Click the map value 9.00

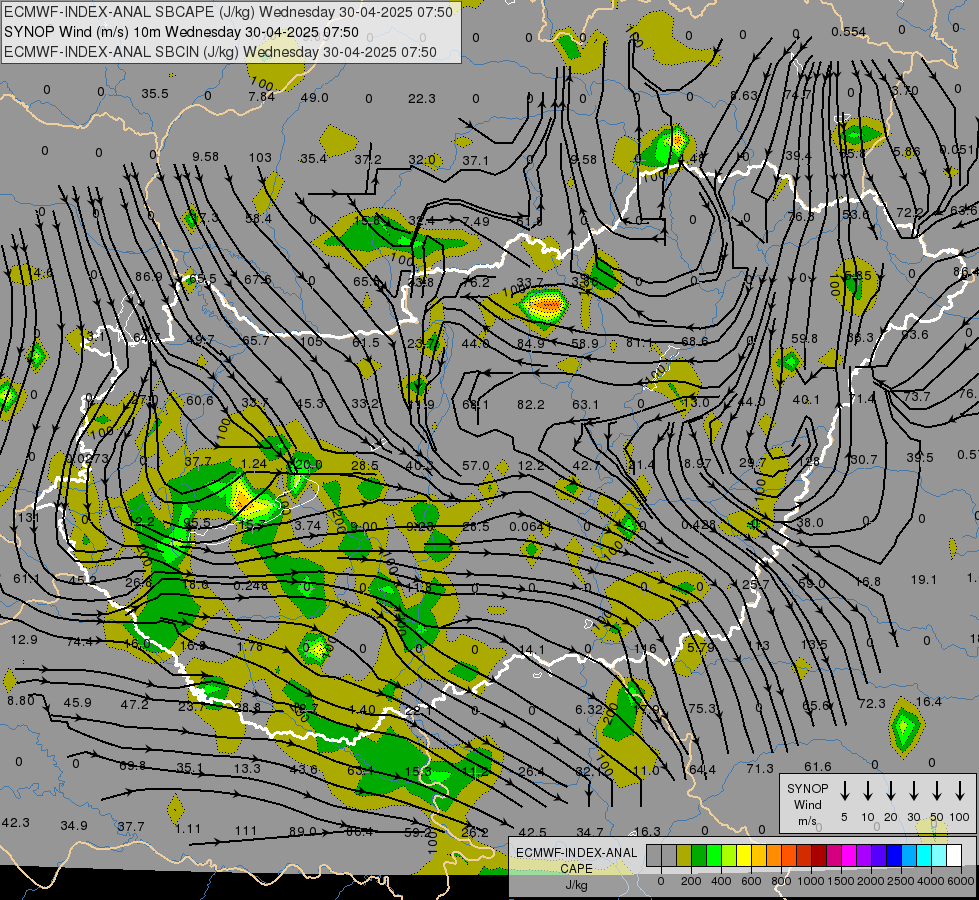363,527
